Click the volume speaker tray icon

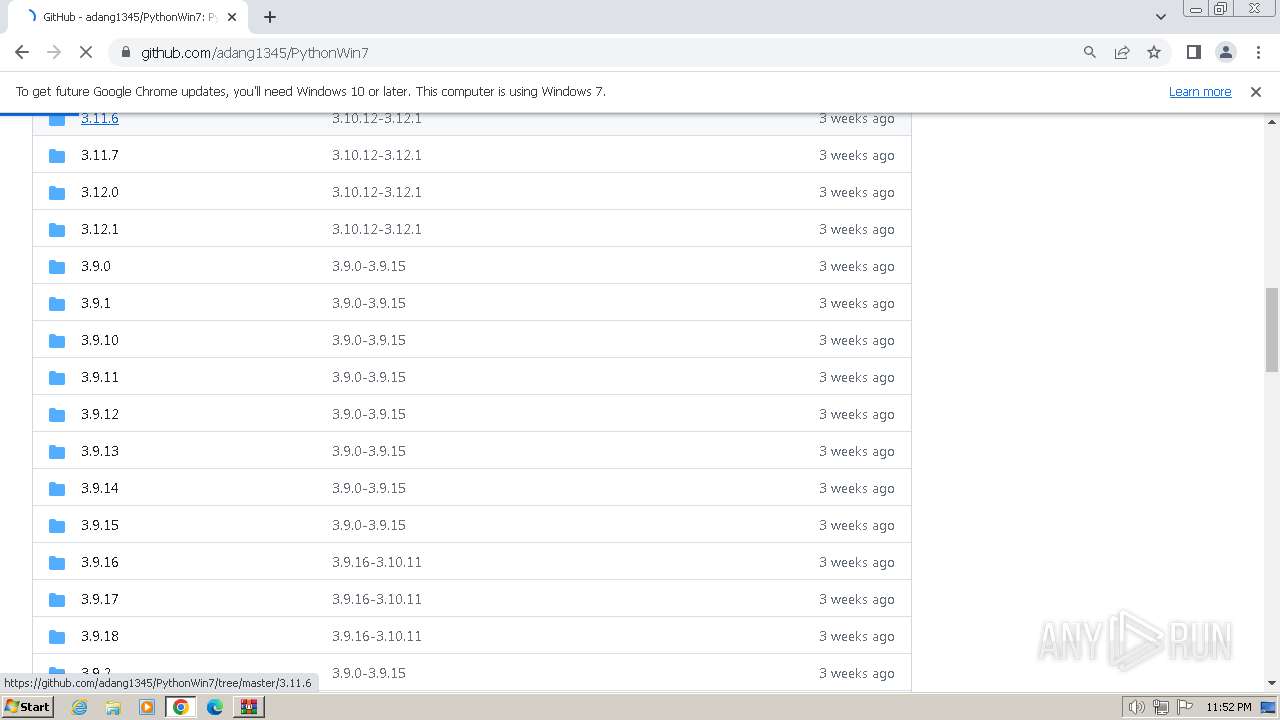(1137, 707)
